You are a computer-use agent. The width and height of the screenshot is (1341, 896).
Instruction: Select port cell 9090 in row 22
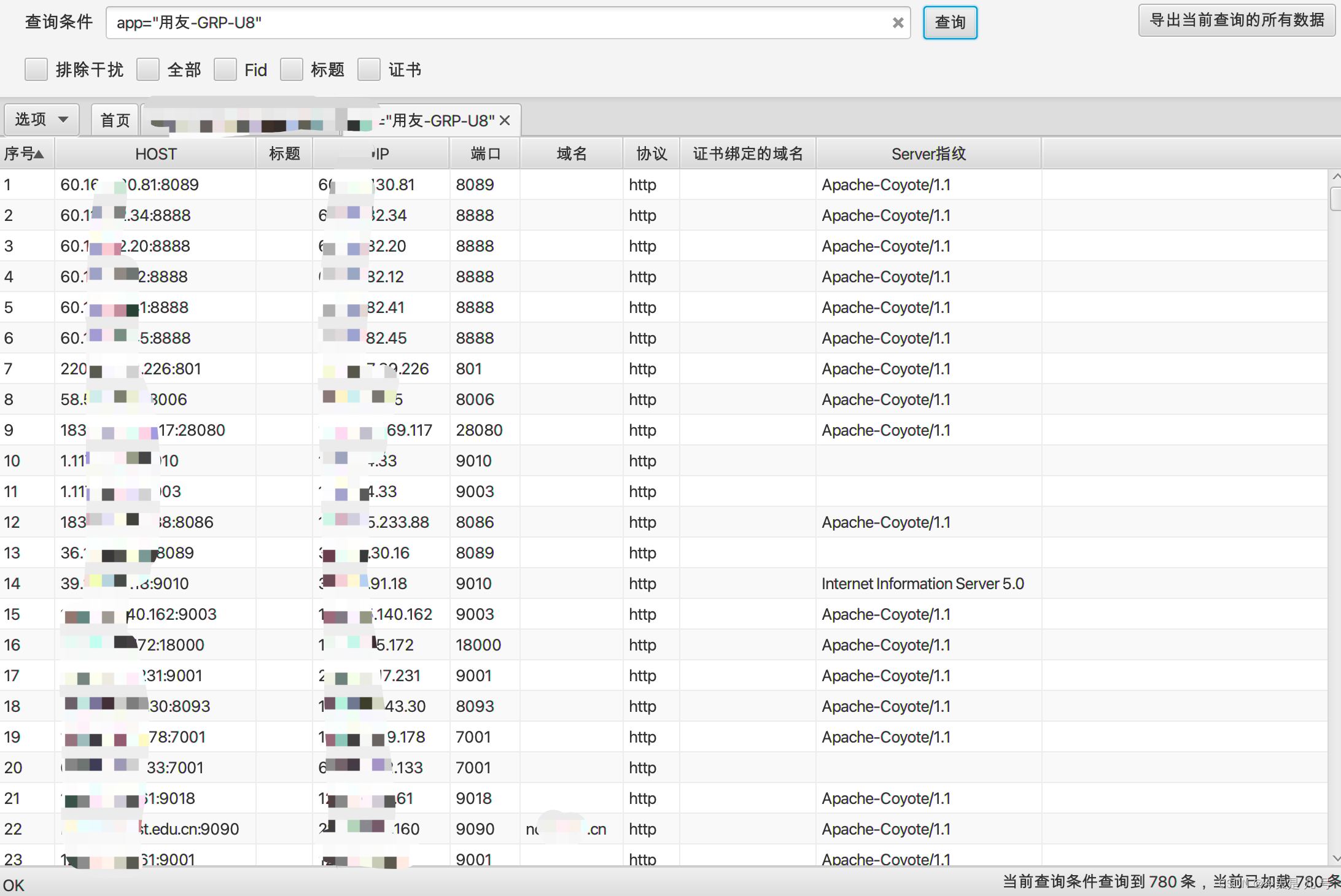click(x=485, y=829)
